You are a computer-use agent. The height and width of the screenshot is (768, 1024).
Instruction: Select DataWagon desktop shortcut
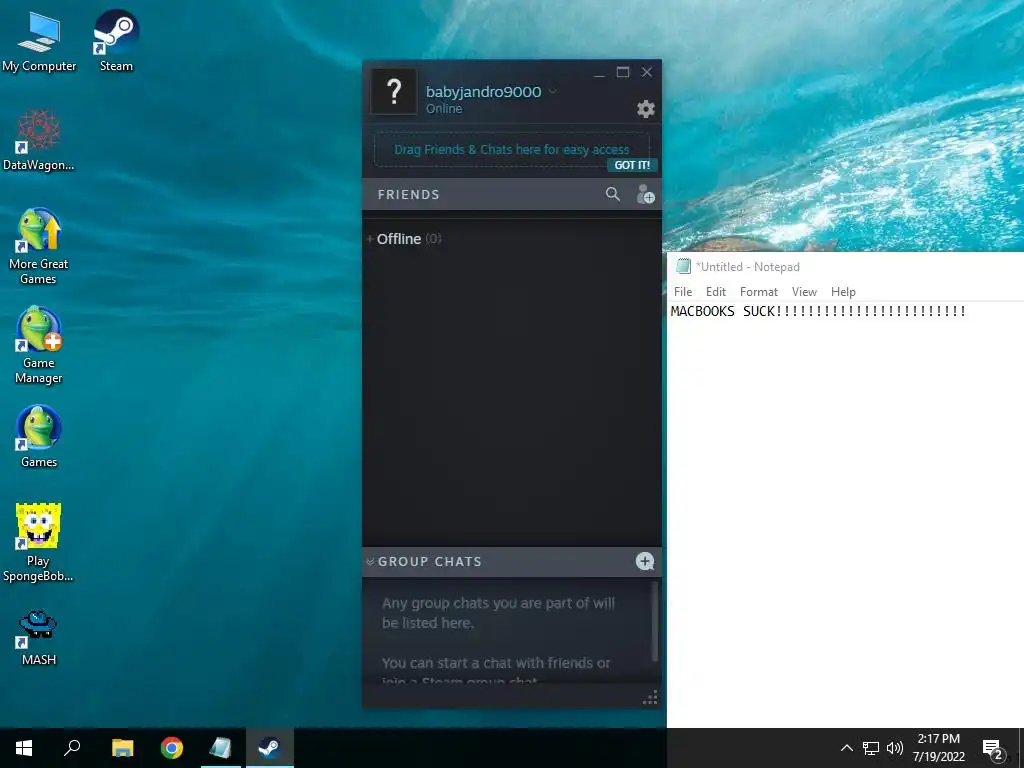39,140
